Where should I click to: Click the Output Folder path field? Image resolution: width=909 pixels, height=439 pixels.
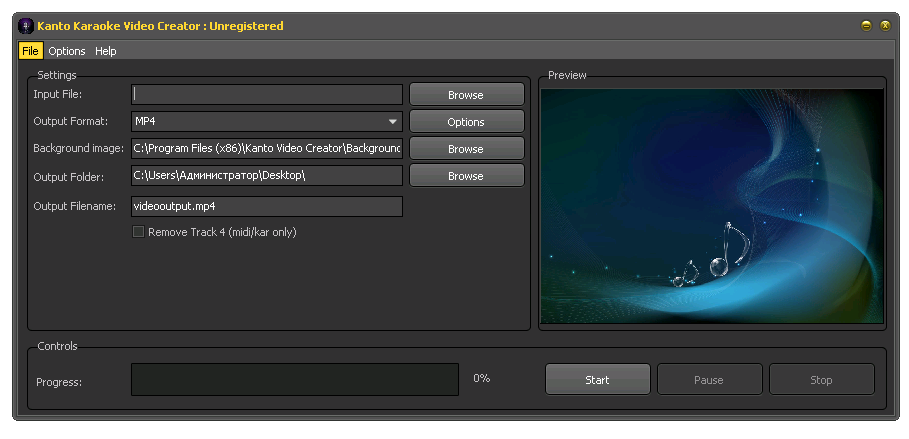[267, 176]
